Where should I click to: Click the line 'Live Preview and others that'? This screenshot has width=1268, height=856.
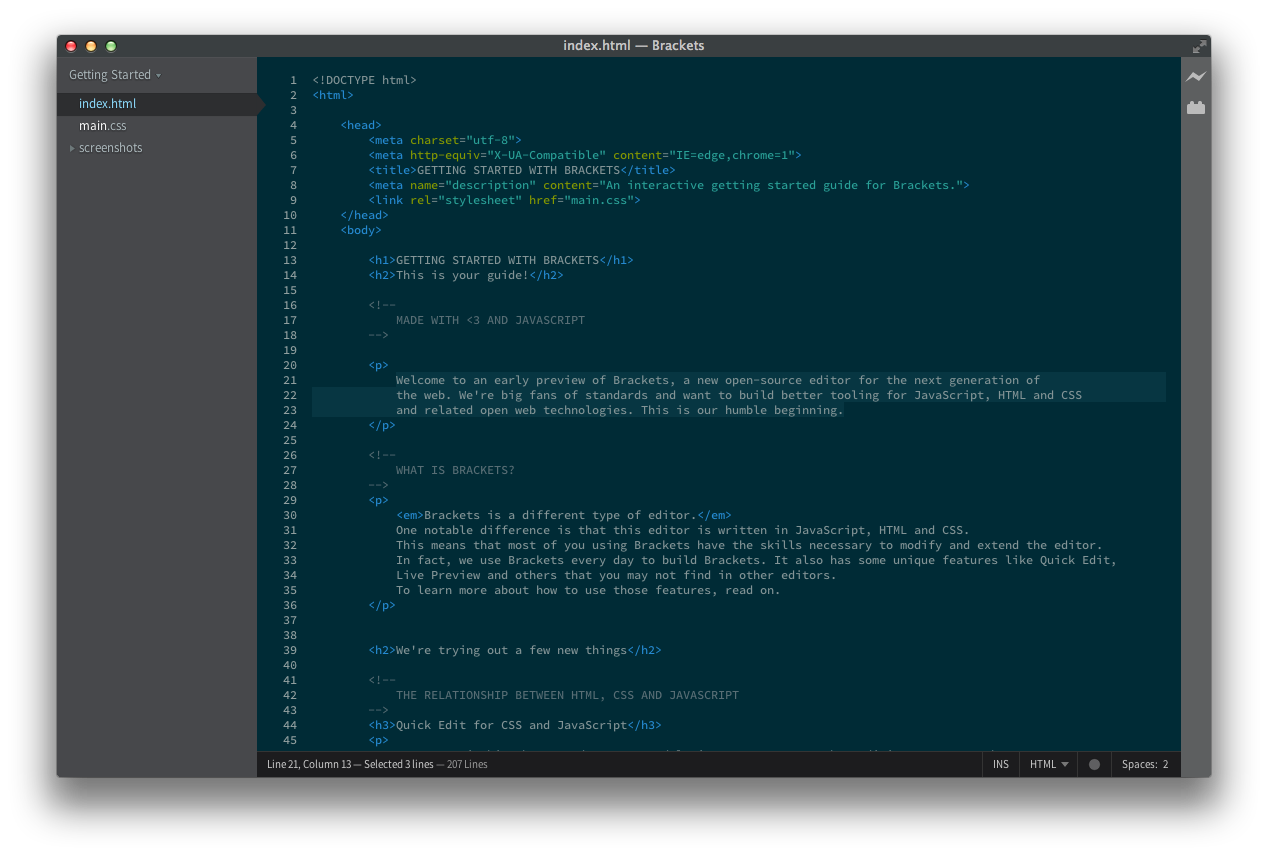click(x=616, y=575)
